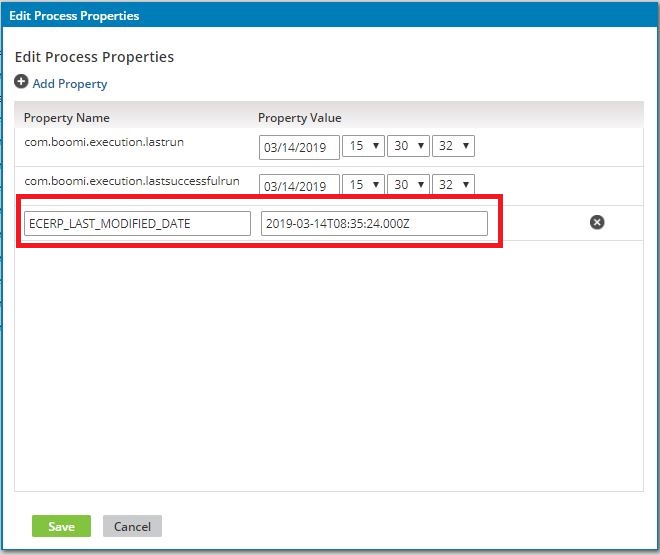Click the 2019-03-14T08:35:24.000Z value field
The image size is (660, 555).
(x=374, y=223)
